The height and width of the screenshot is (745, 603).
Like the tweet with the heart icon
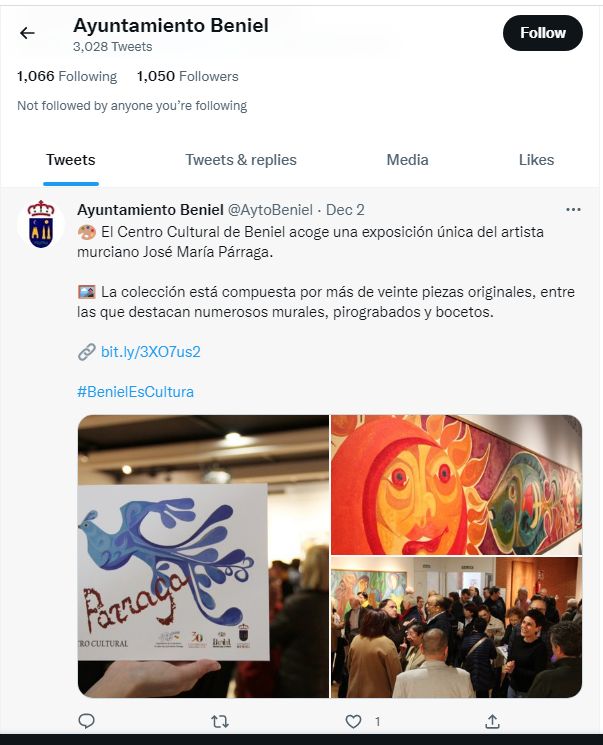pyautogui.click(x=353, y=722)
